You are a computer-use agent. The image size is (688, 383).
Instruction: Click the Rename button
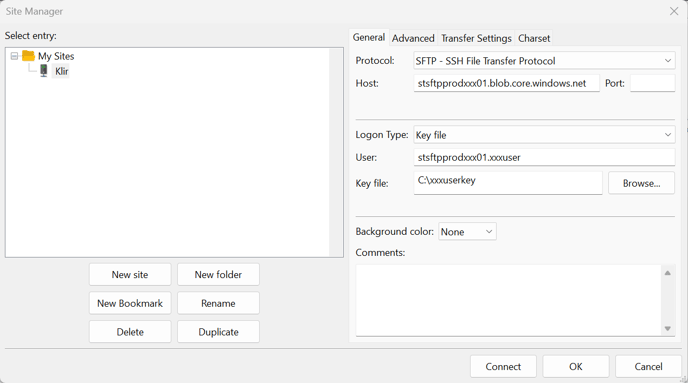coord(218,303)
